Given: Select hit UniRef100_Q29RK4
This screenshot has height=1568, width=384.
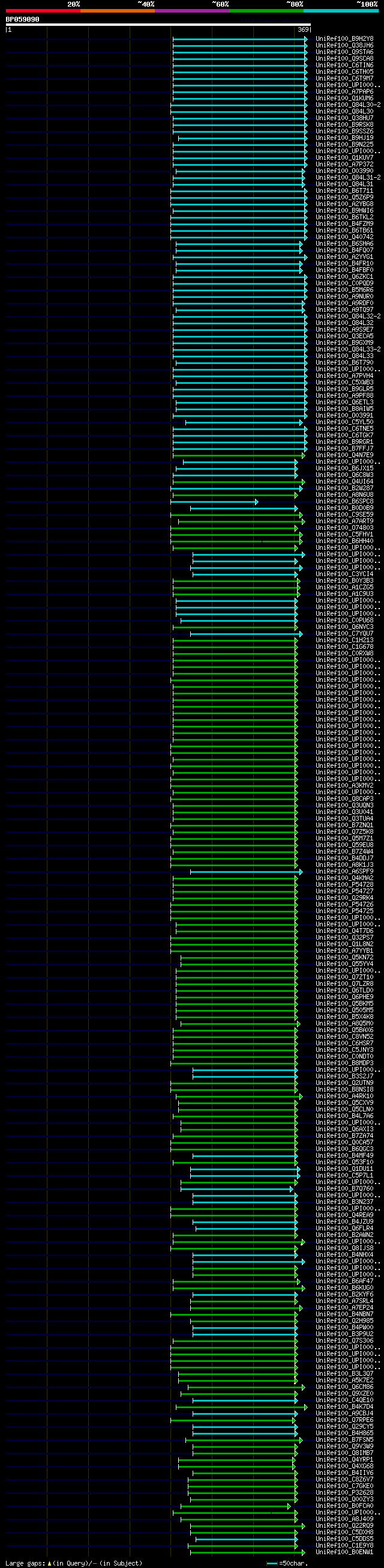Looking at the screenshot, I should 344,898.
